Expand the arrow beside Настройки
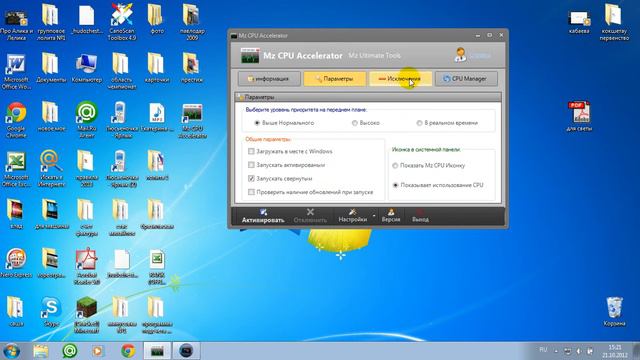Viewport: 640px width, 360px height. tap(374, 216)
